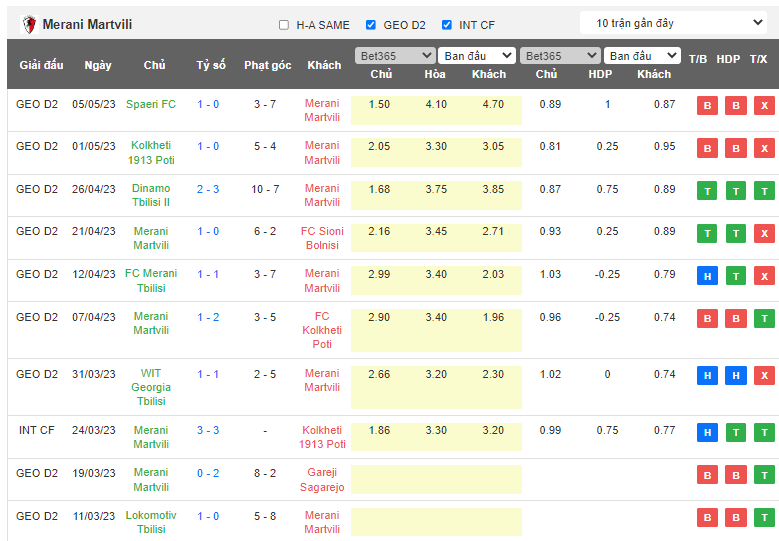The width and height of the screenshot is (779, 541).
Task: Uncheck the GEO D2 filter checkbox
Action: tap(371, 25)
